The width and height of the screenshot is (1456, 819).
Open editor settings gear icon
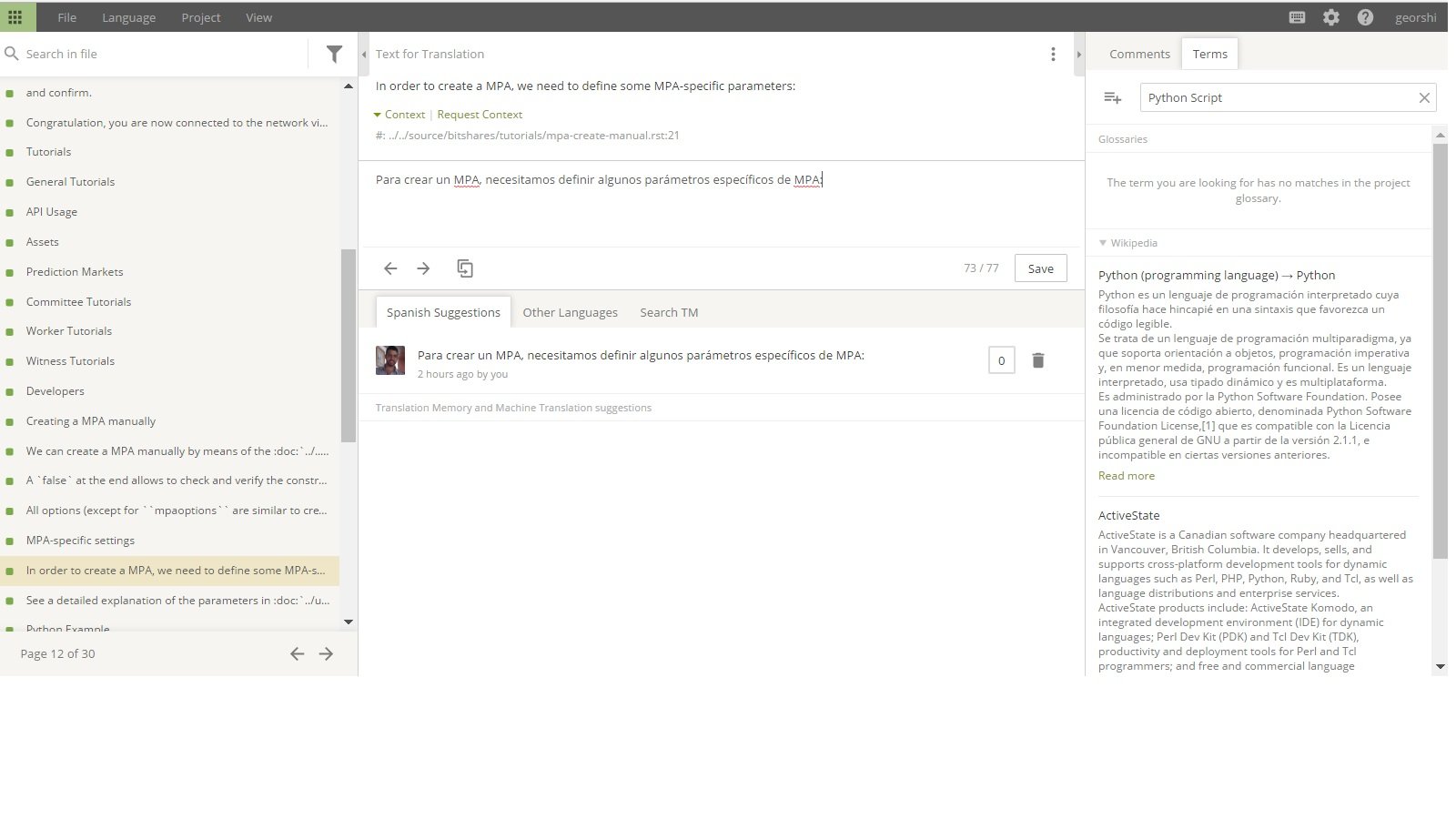(x=1331, y=17)
